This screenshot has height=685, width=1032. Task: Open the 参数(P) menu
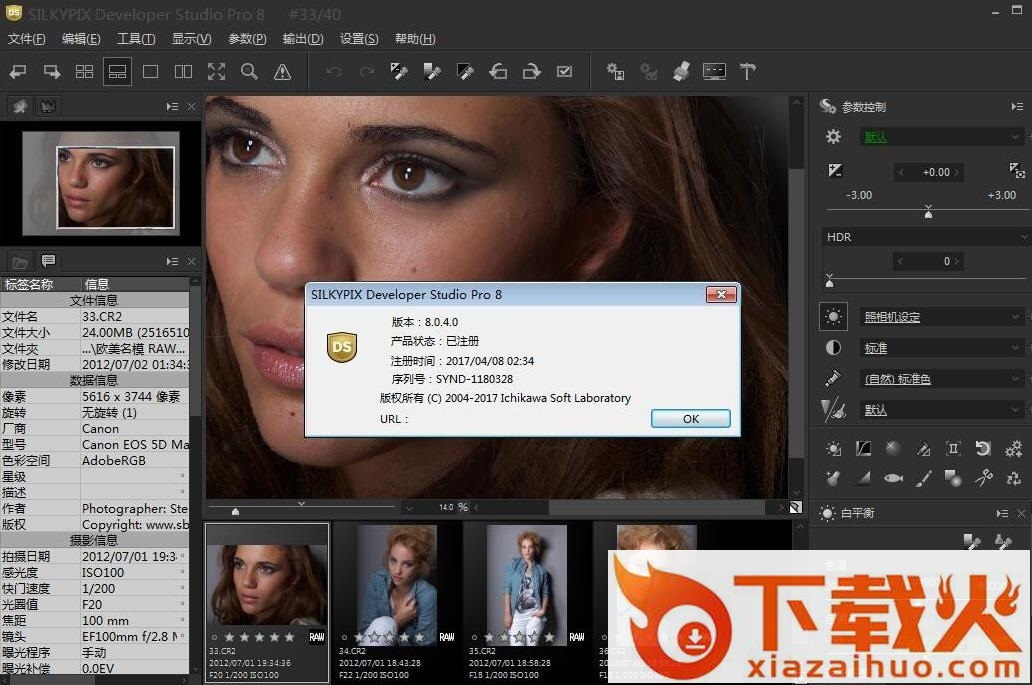pos(247,39)
